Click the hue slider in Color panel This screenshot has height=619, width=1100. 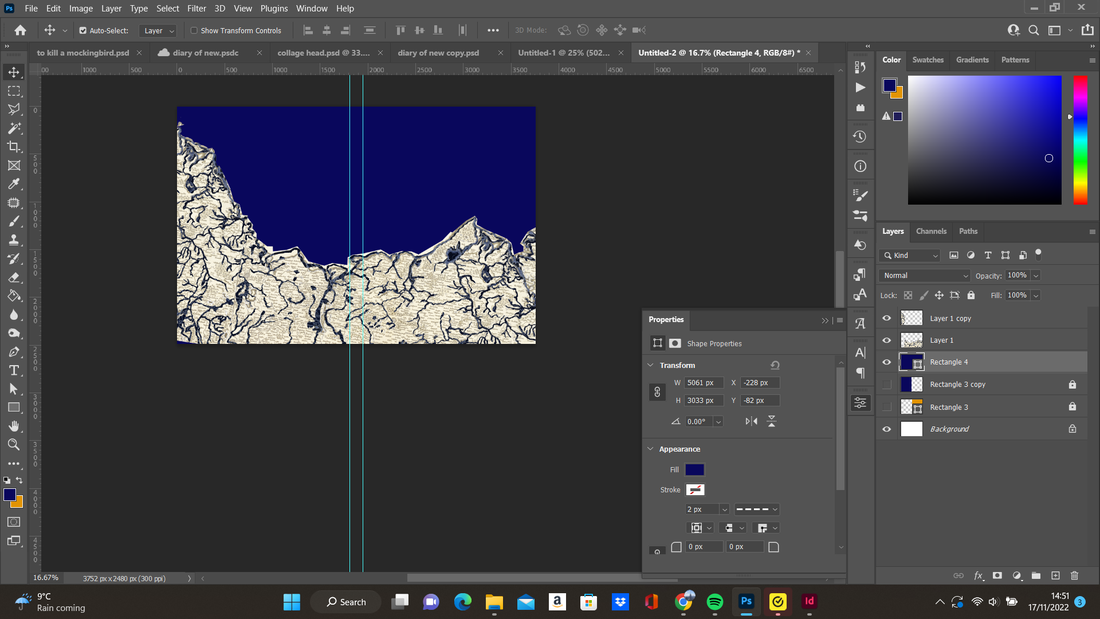click(x=1080, y=140)
